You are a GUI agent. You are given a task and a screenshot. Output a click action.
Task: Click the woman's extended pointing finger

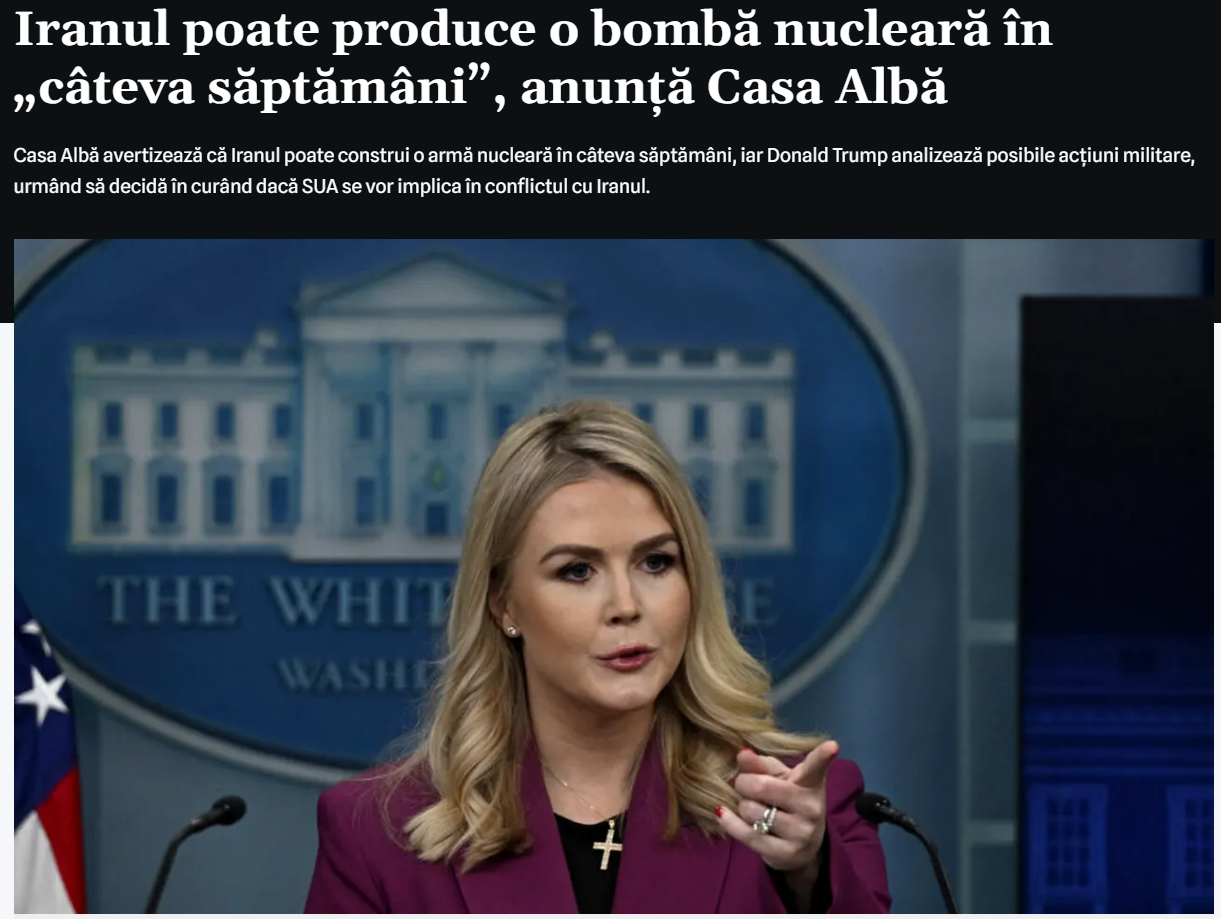810,765
